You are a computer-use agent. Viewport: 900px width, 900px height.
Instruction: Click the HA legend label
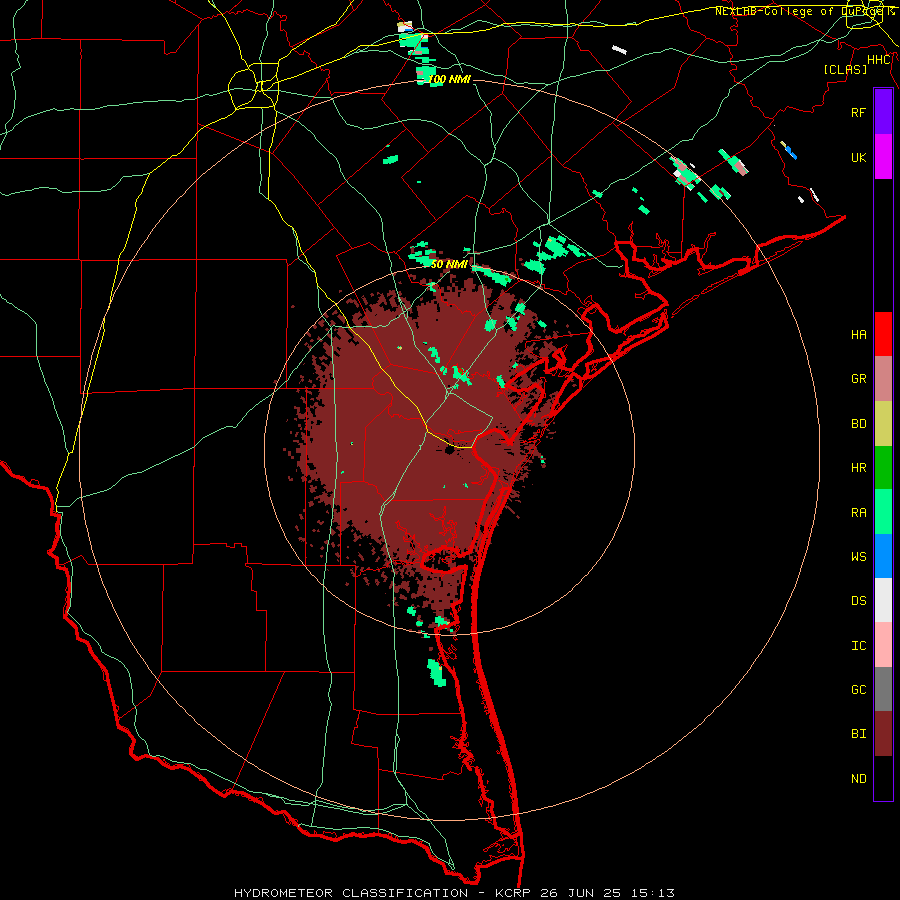(x=859, y=334)
